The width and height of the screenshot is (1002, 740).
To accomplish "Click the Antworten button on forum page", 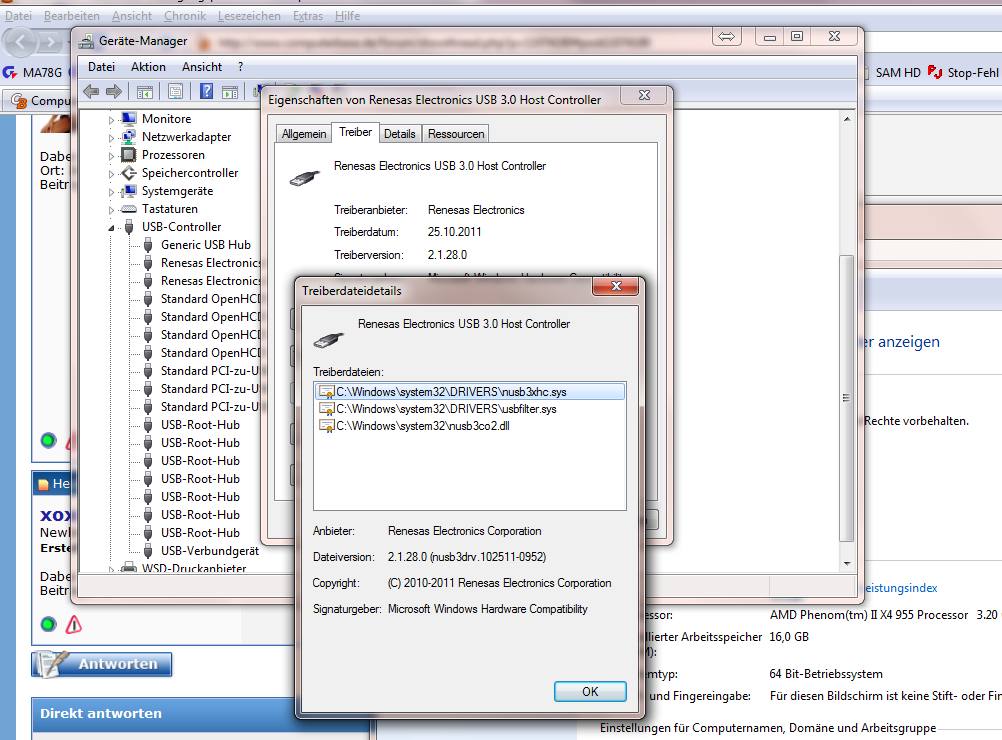I will coord(102,664).
